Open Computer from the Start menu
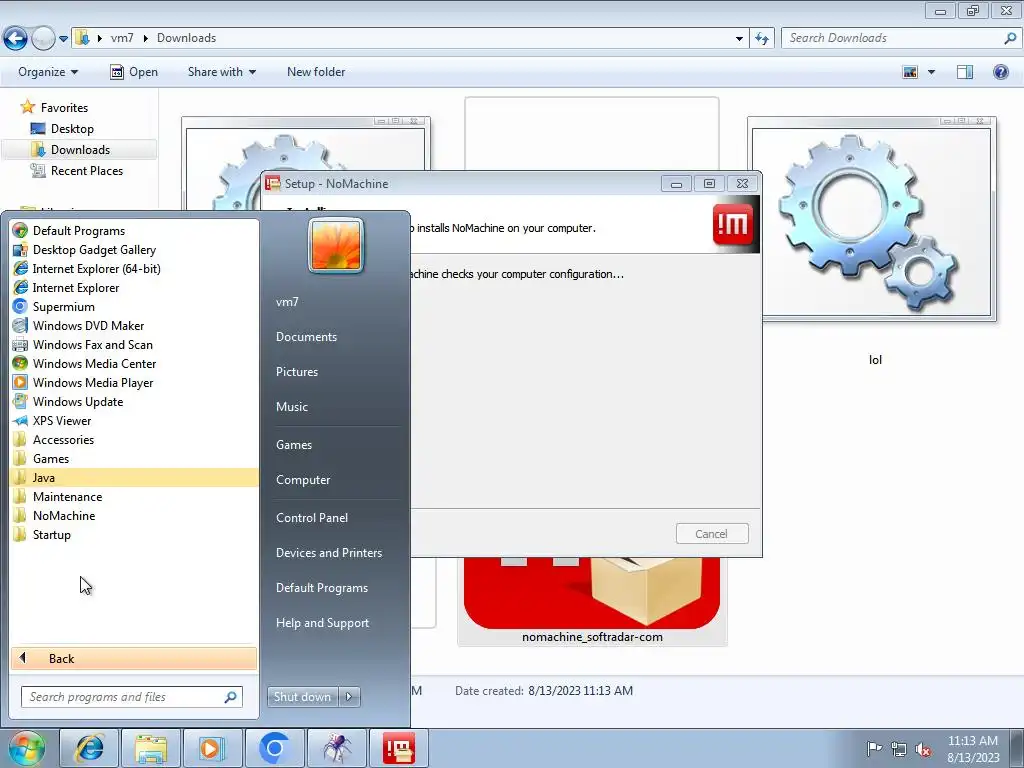 pos(303,479)
